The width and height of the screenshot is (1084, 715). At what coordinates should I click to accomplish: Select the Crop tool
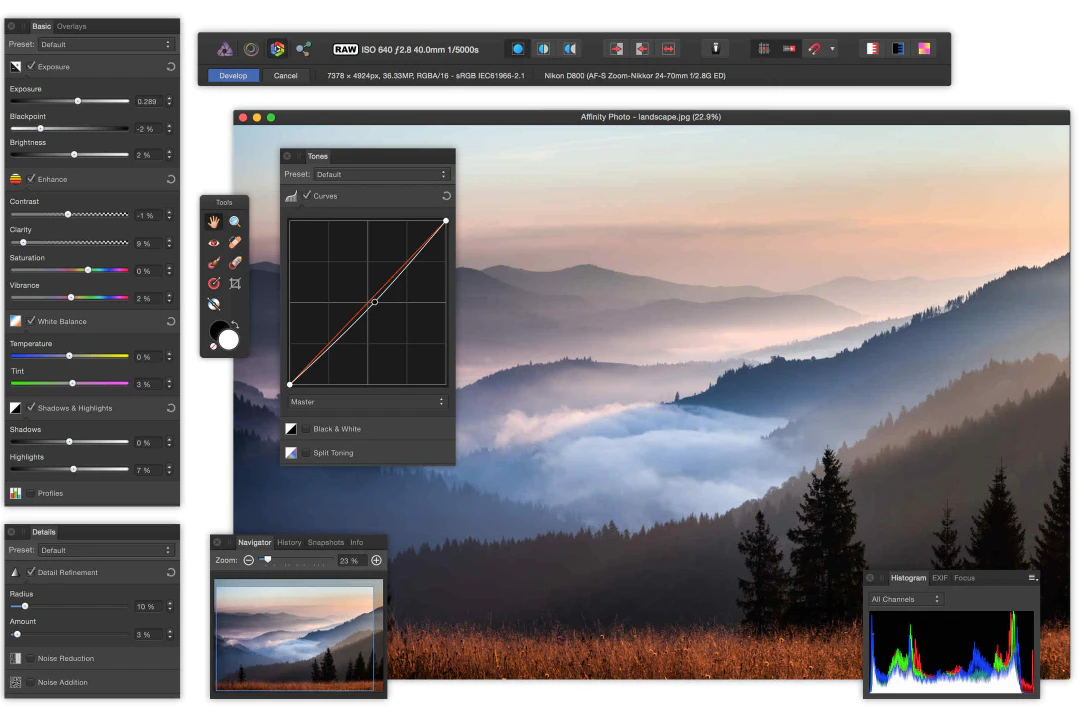click(235, 283)
